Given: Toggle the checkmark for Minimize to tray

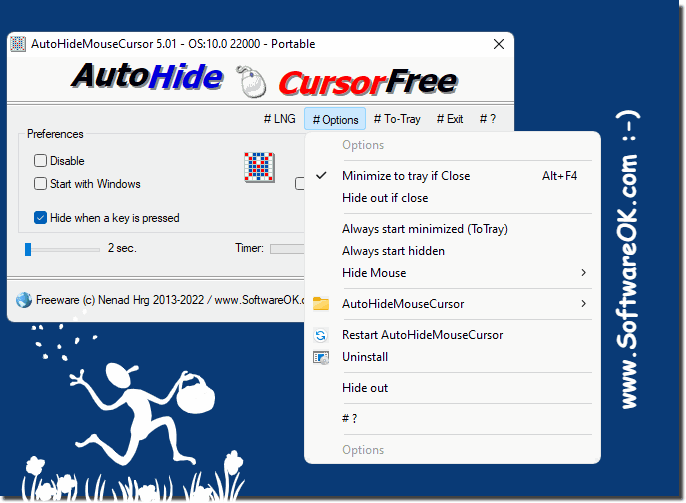Looking at the screenshot, I should tap(322, 176).
